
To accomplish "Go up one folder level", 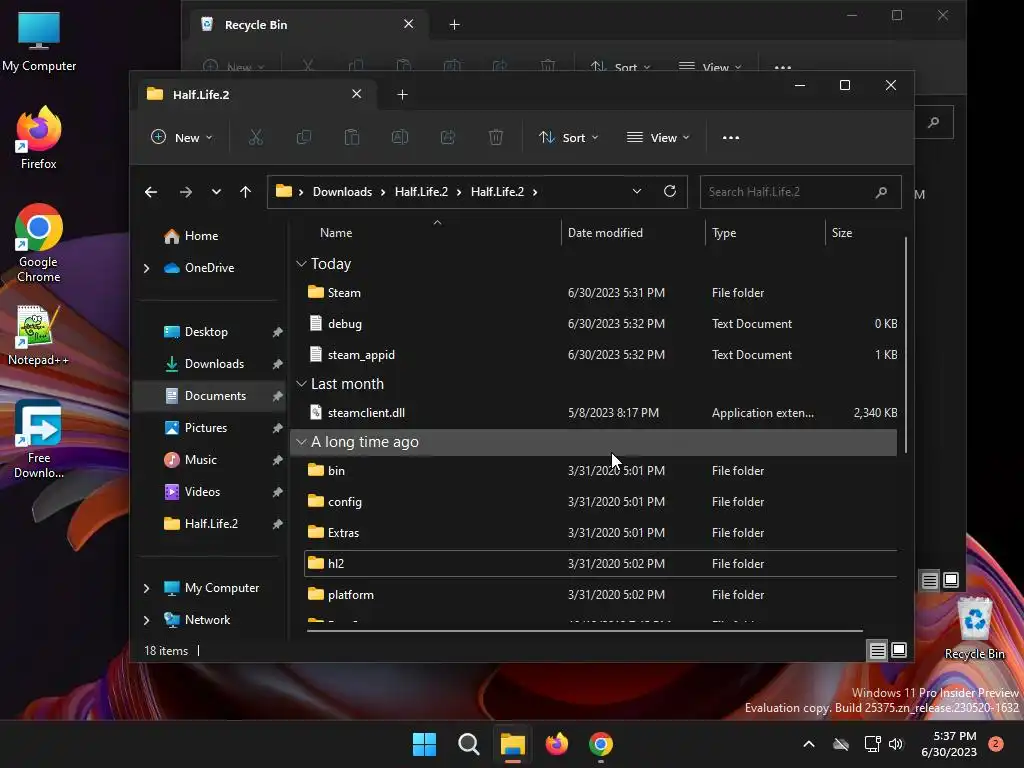I will coord(246,192).
